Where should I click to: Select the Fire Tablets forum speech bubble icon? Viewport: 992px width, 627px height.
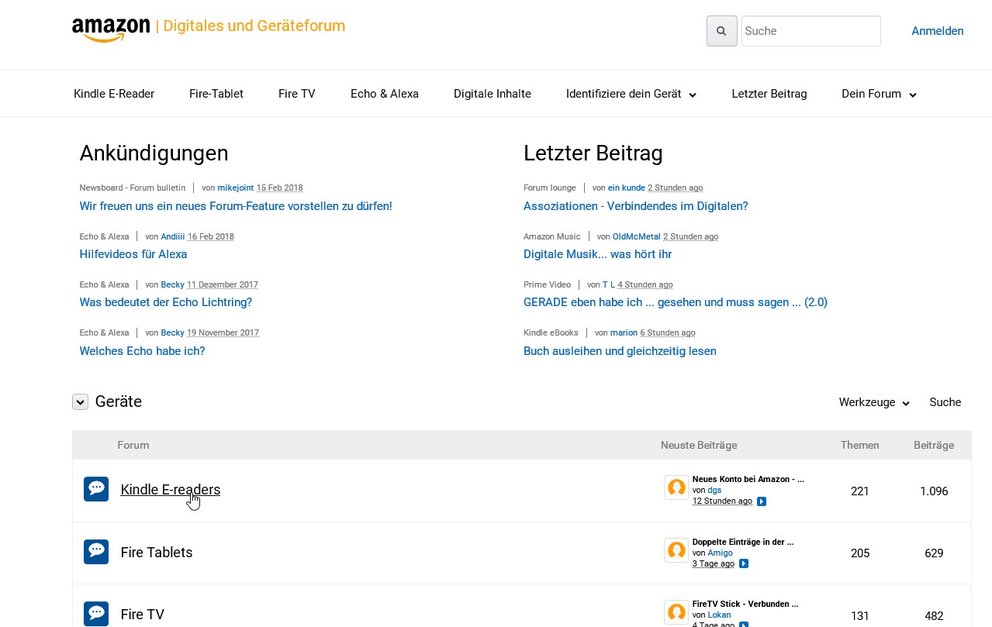(96, 551)
